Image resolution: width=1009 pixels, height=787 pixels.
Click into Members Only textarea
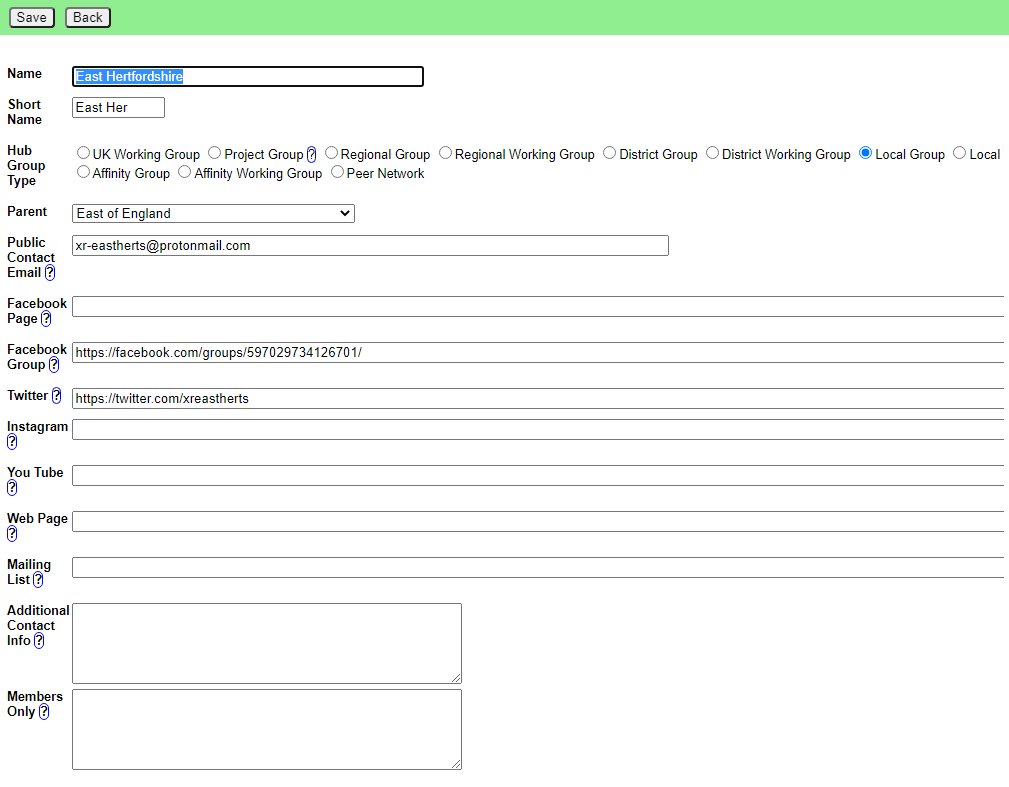point(267,730)
